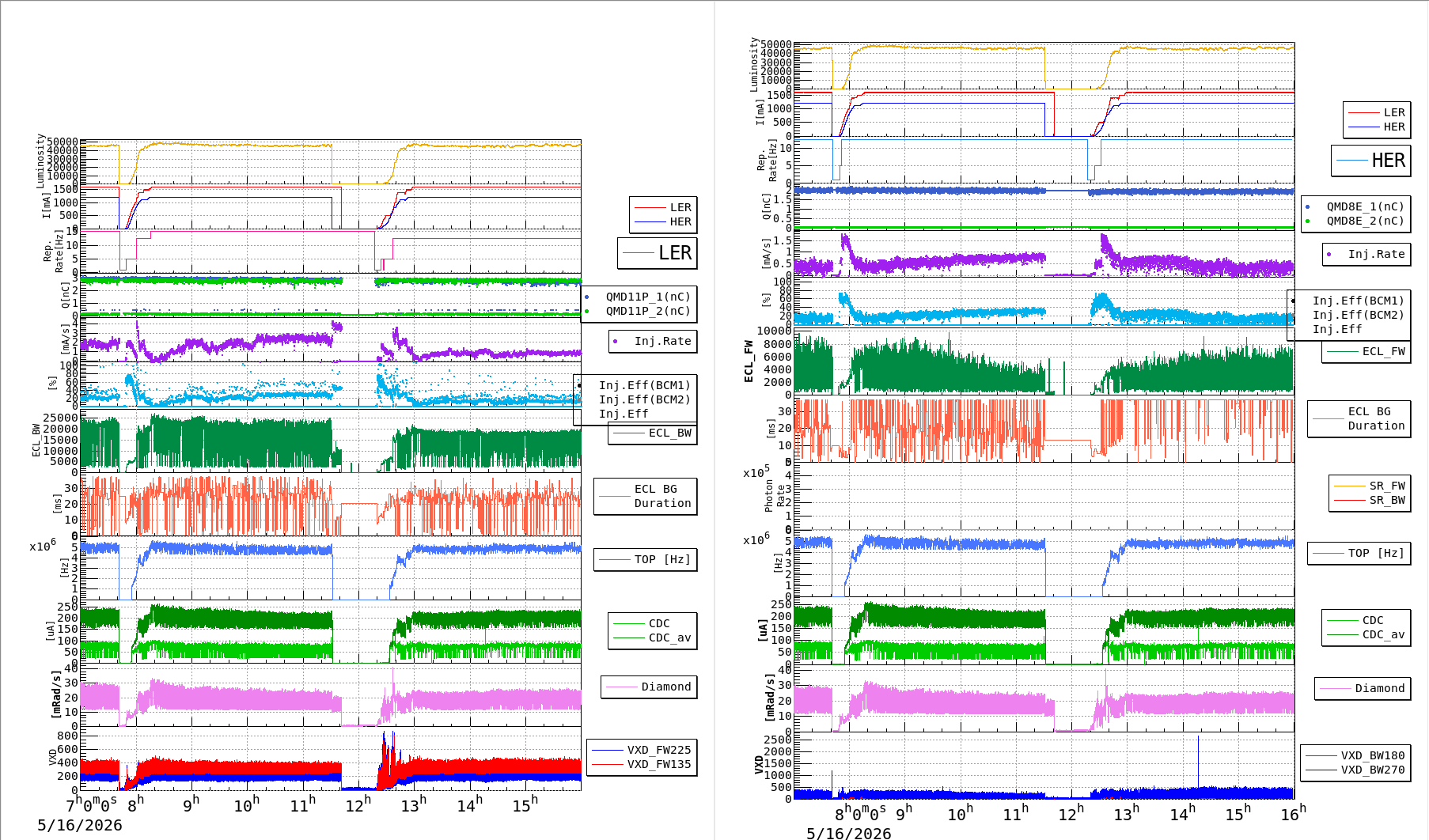The width and height of the screenshot is (1429, 840).
Task: Click the left ECL BG Duration legend
Action: [646, 496]
